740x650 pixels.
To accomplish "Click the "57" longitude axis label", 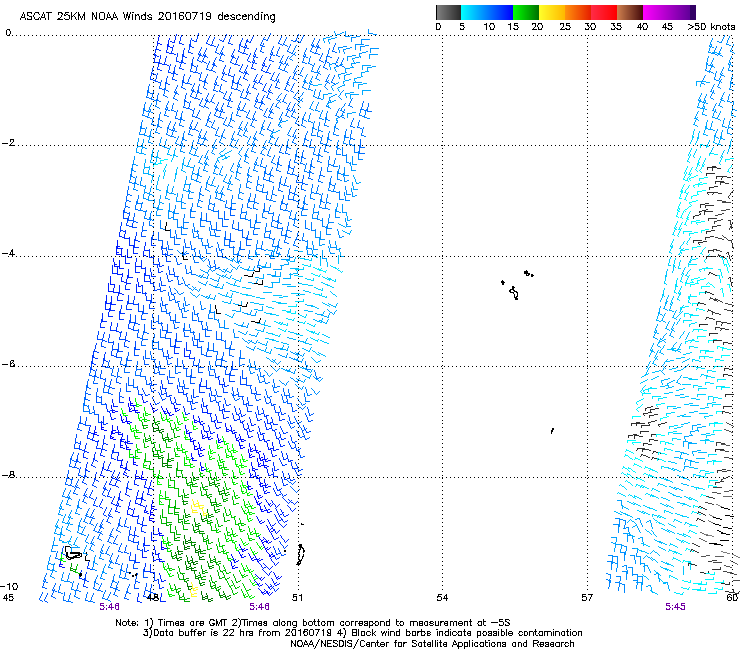I will tap(587, 598).
